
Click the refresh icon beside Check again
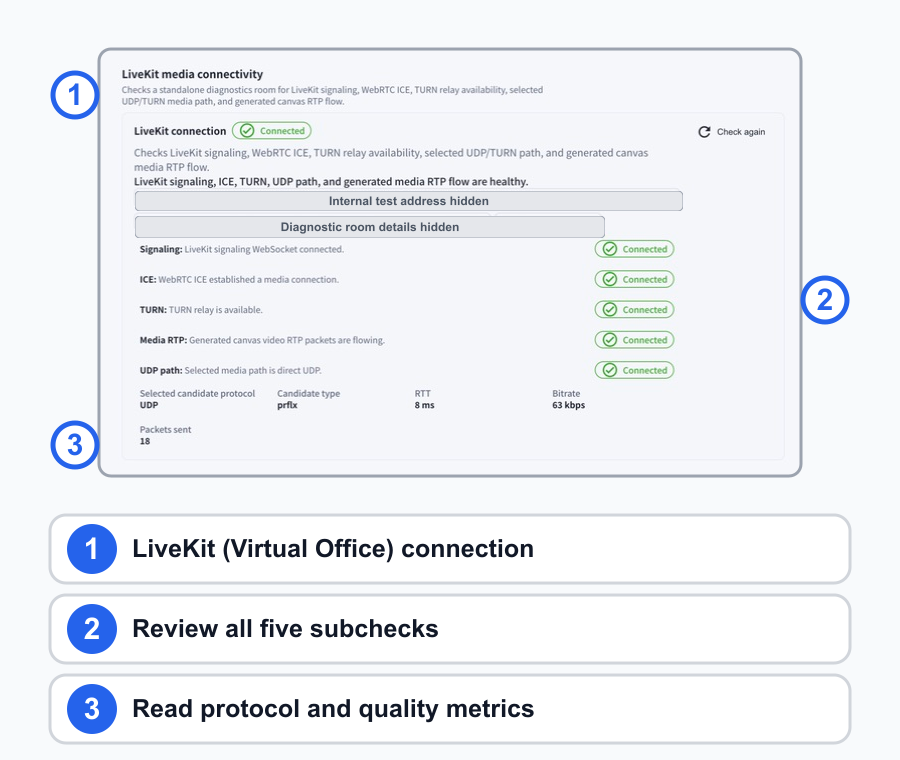(x=704, y=132)
